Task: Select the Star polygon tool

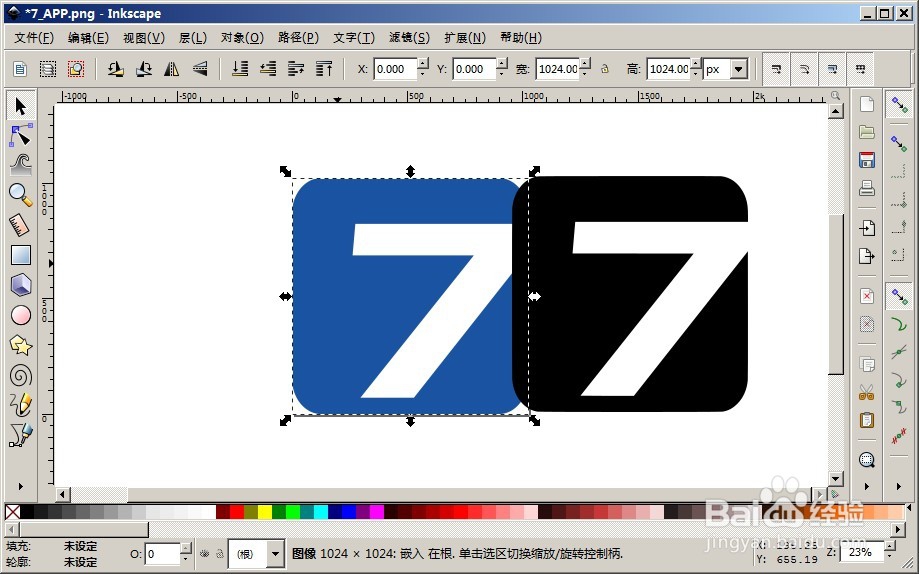Action: tap(21, 345)
